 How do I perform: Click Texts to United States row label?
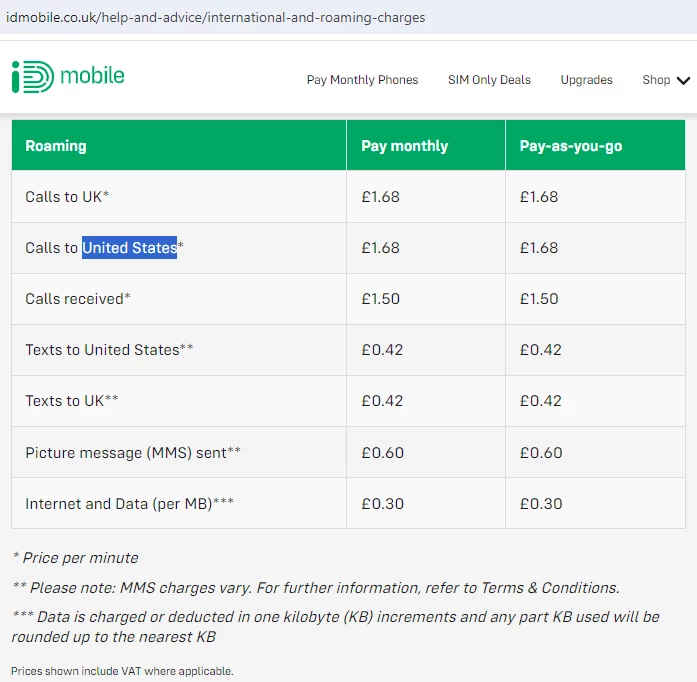[109, 350]
